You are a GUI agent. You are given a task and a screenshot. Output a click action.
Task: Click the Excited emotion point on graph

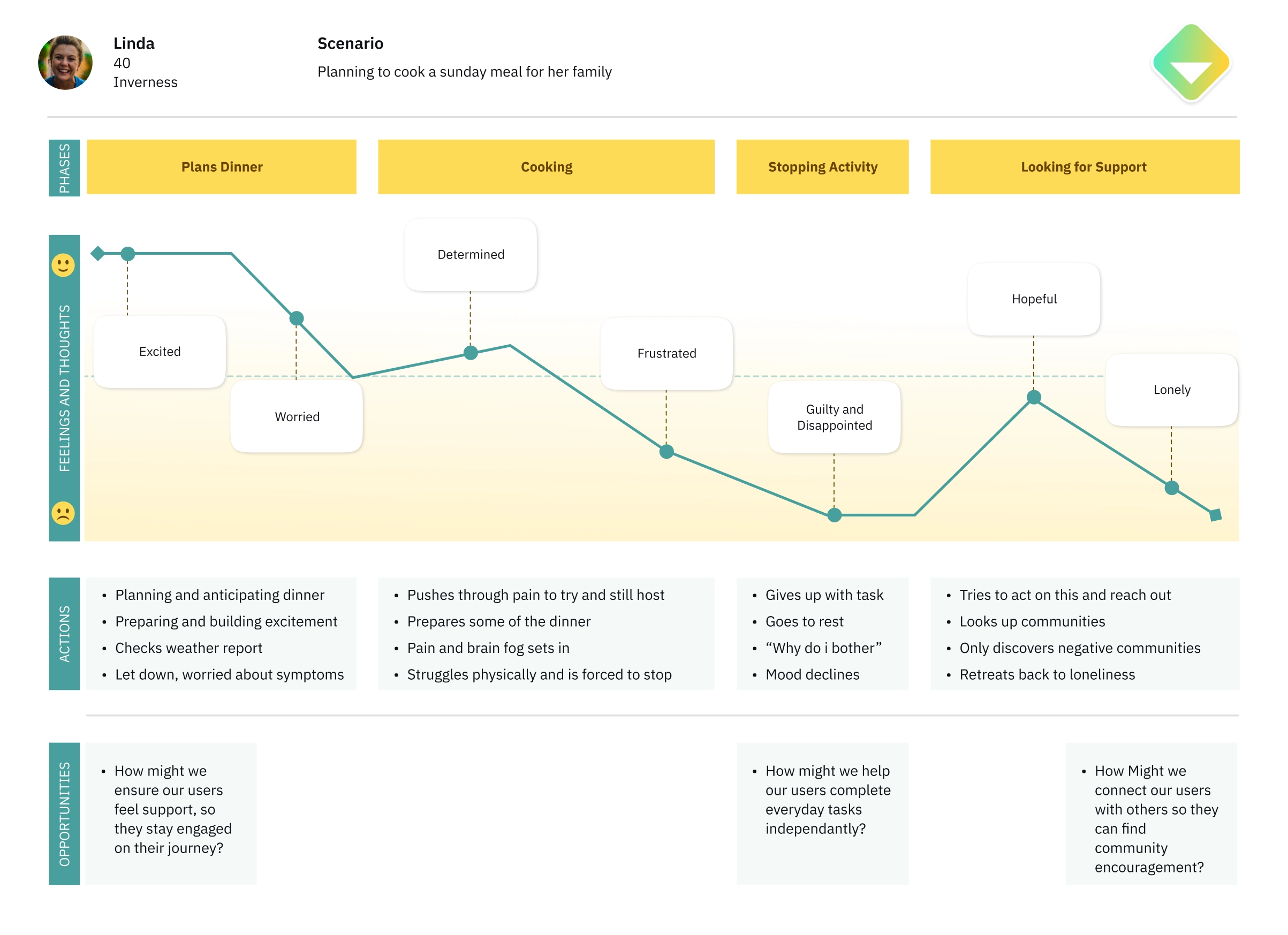click(x=128, y=254)
